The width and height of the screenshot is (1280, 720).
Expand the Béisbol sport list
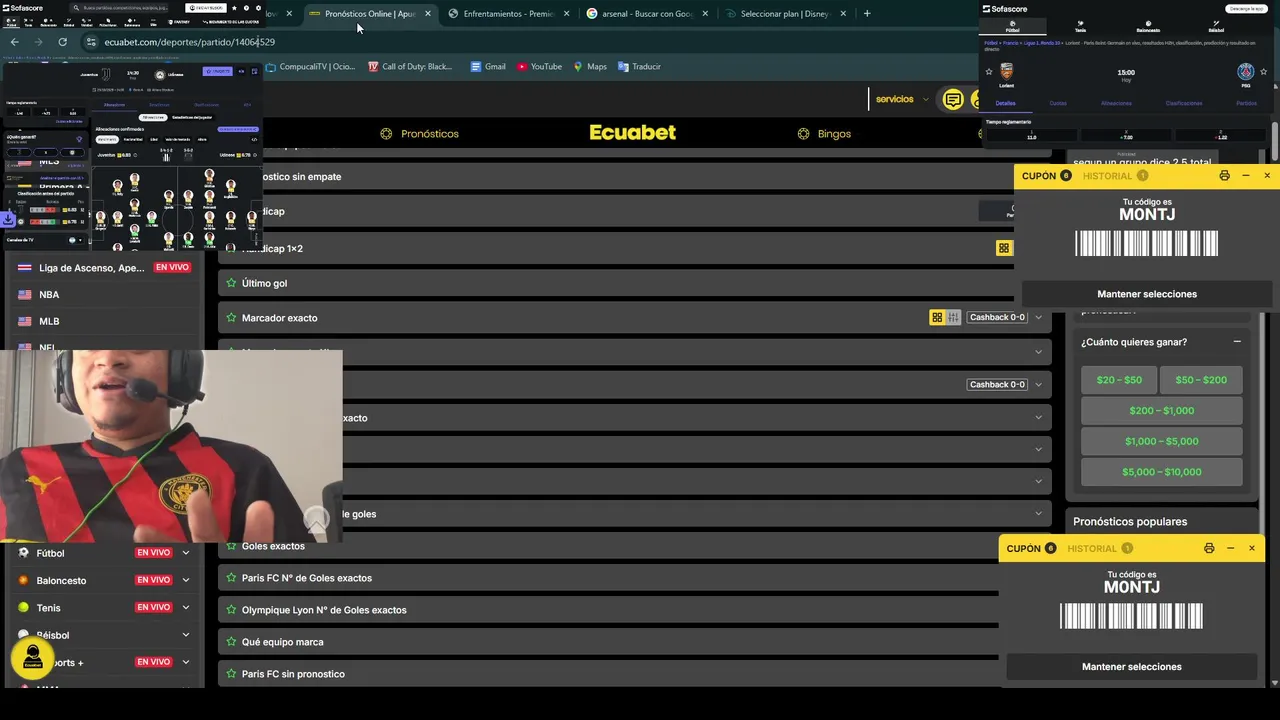[185, 635]
